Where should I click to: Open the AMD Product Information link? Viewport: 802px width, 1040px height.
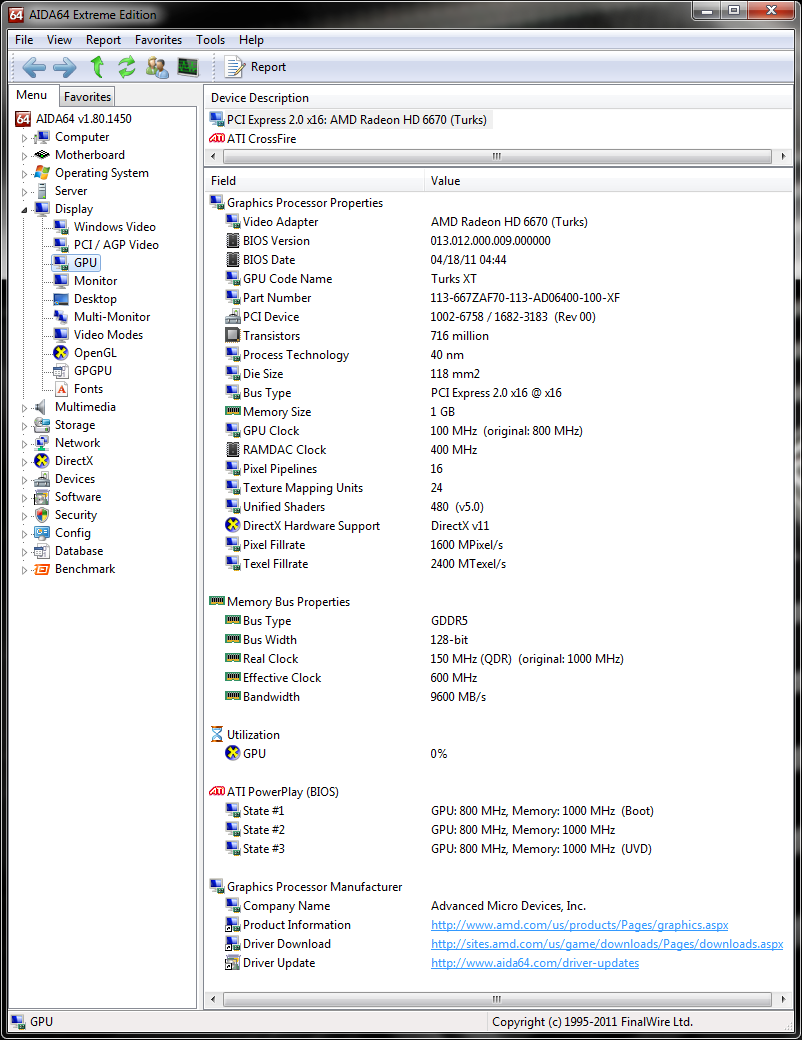point(579,925)
